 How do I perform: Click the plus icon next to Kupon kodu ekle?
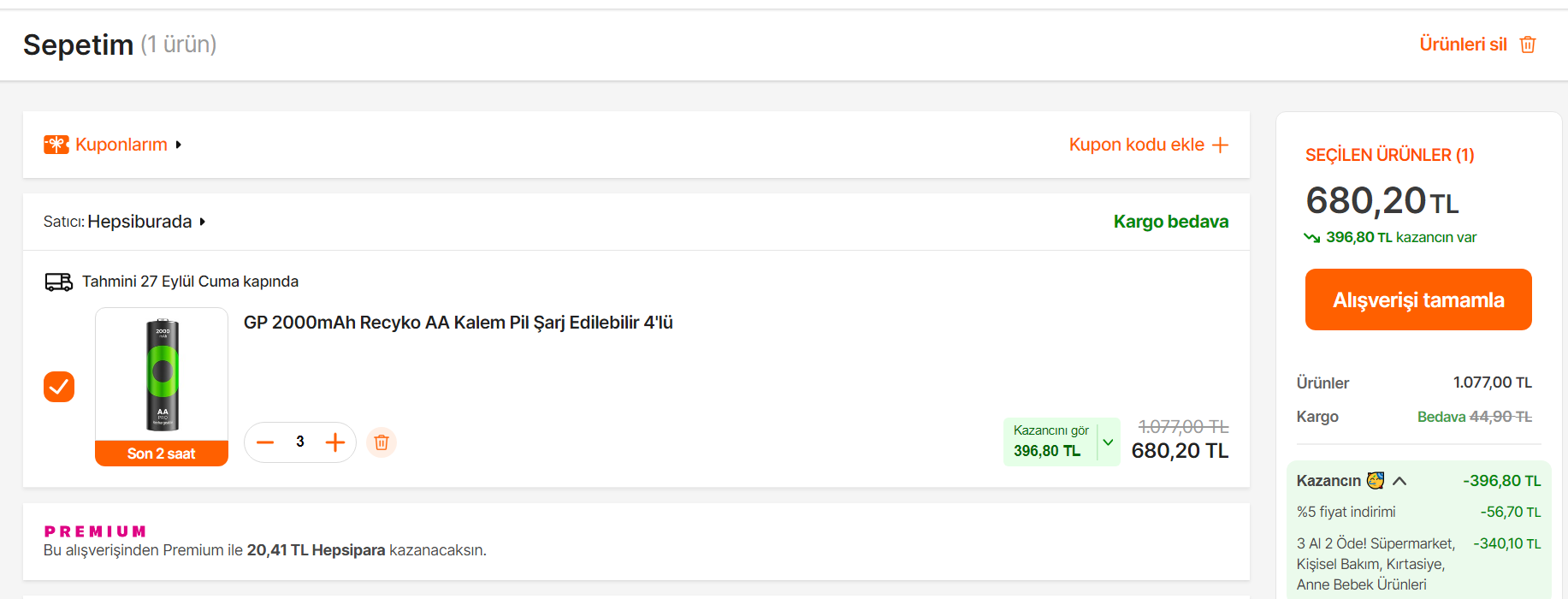(1221, 145)
